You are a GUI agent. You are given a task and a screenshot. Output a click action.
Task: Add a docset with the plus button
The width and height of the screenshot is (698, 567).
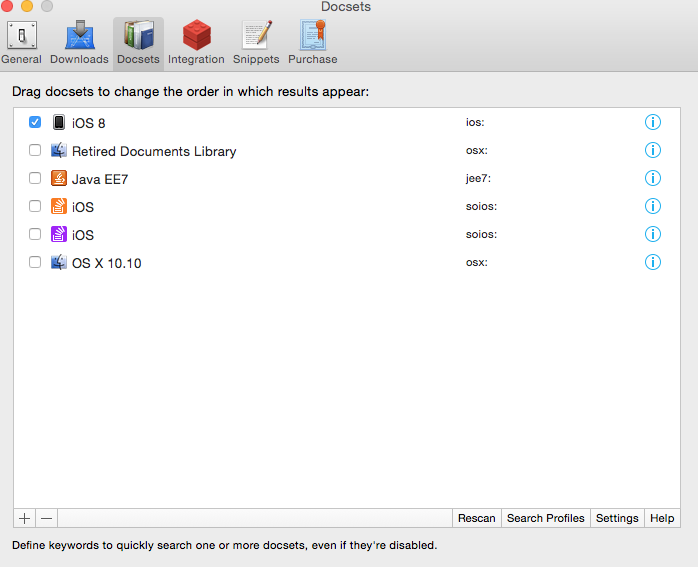(24, 518)
